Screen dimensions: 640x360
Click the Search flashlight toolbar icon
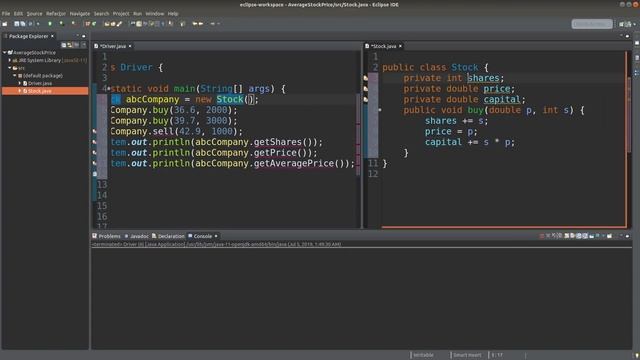119,24
